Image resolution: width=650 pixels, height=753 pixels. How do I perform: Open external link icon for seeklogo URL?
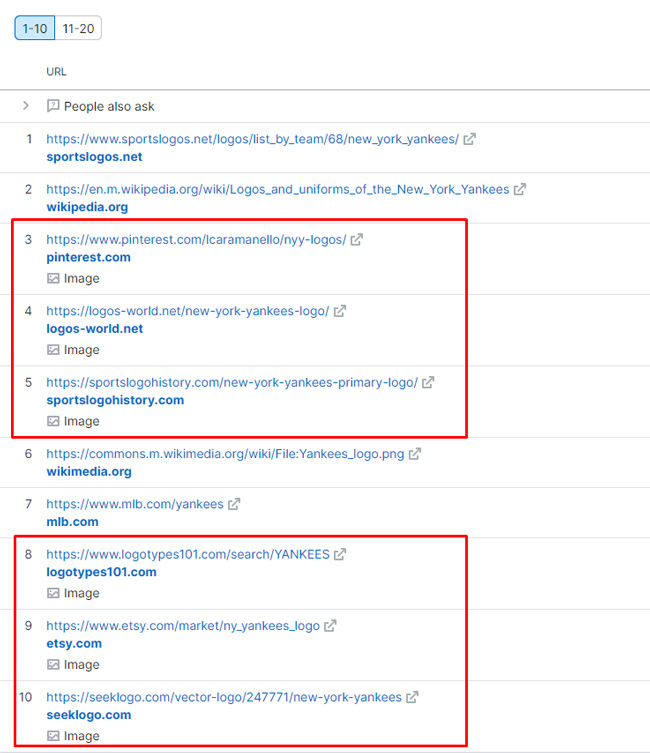(412, 697)
